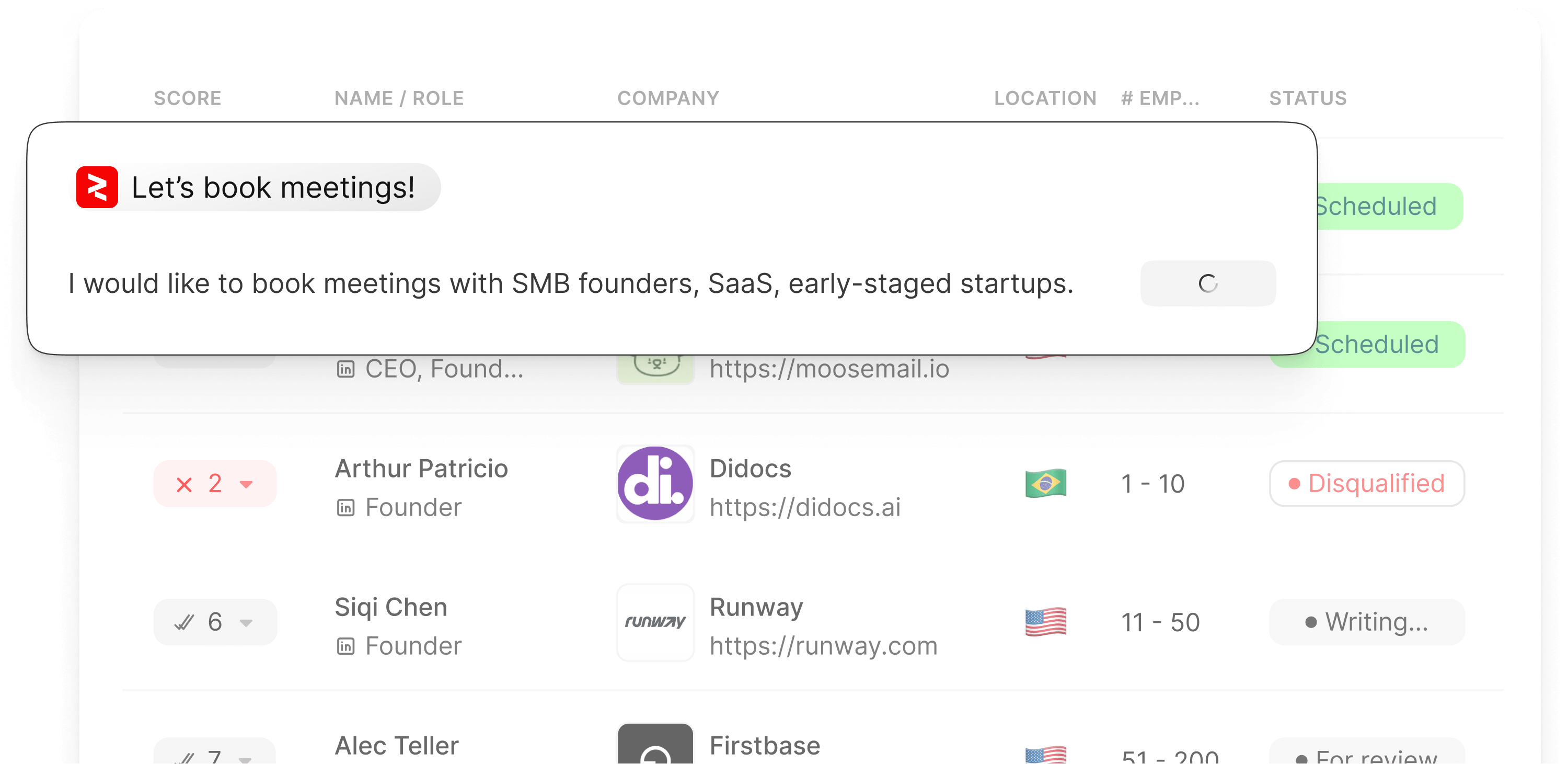This screenshot has width=1568, height=764.
Task: Open score dropdown showing 2 for Arthur Patricio
Action: pos(246,484)
